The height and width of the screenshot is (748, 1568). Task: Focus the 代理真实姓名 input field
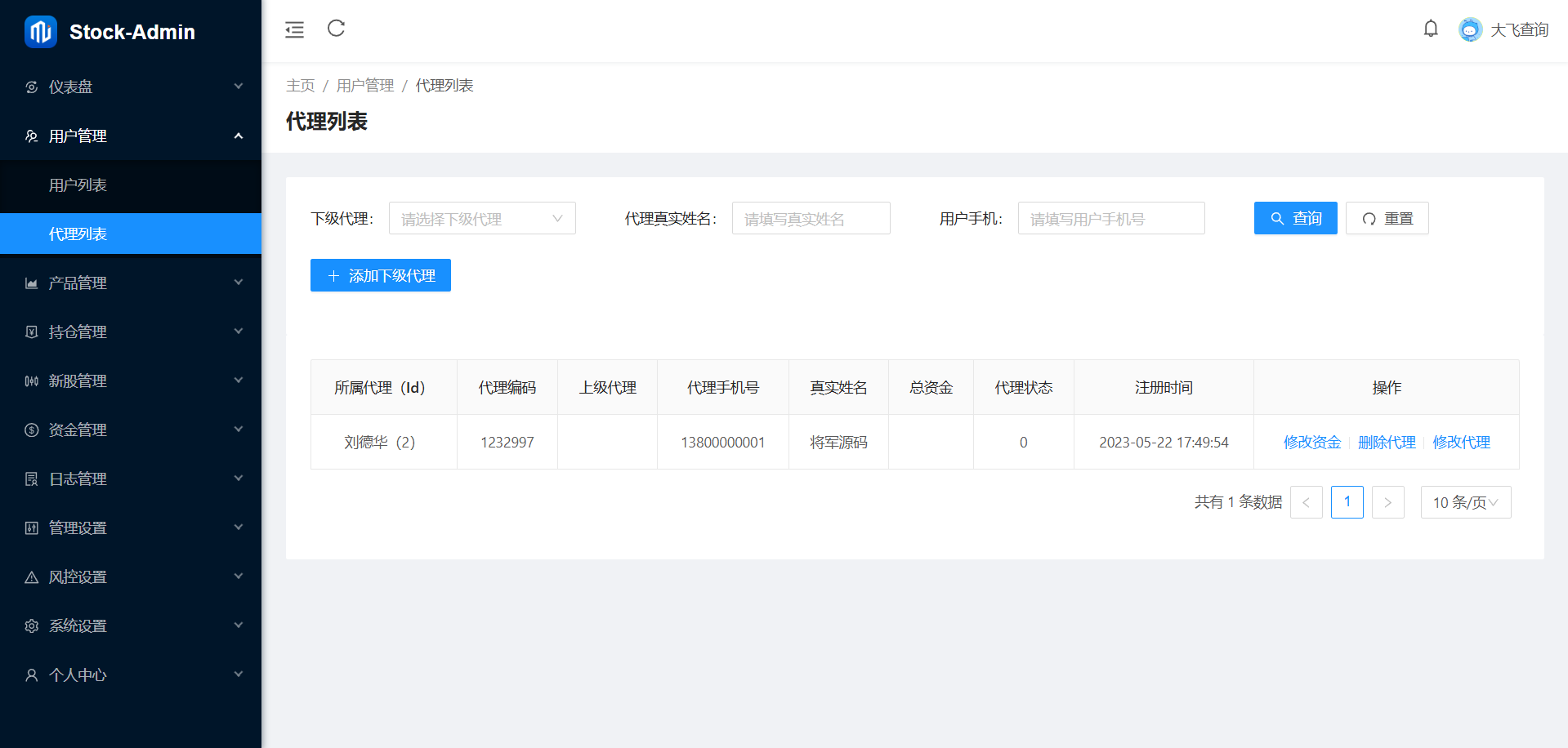click(x=811, y=219)
